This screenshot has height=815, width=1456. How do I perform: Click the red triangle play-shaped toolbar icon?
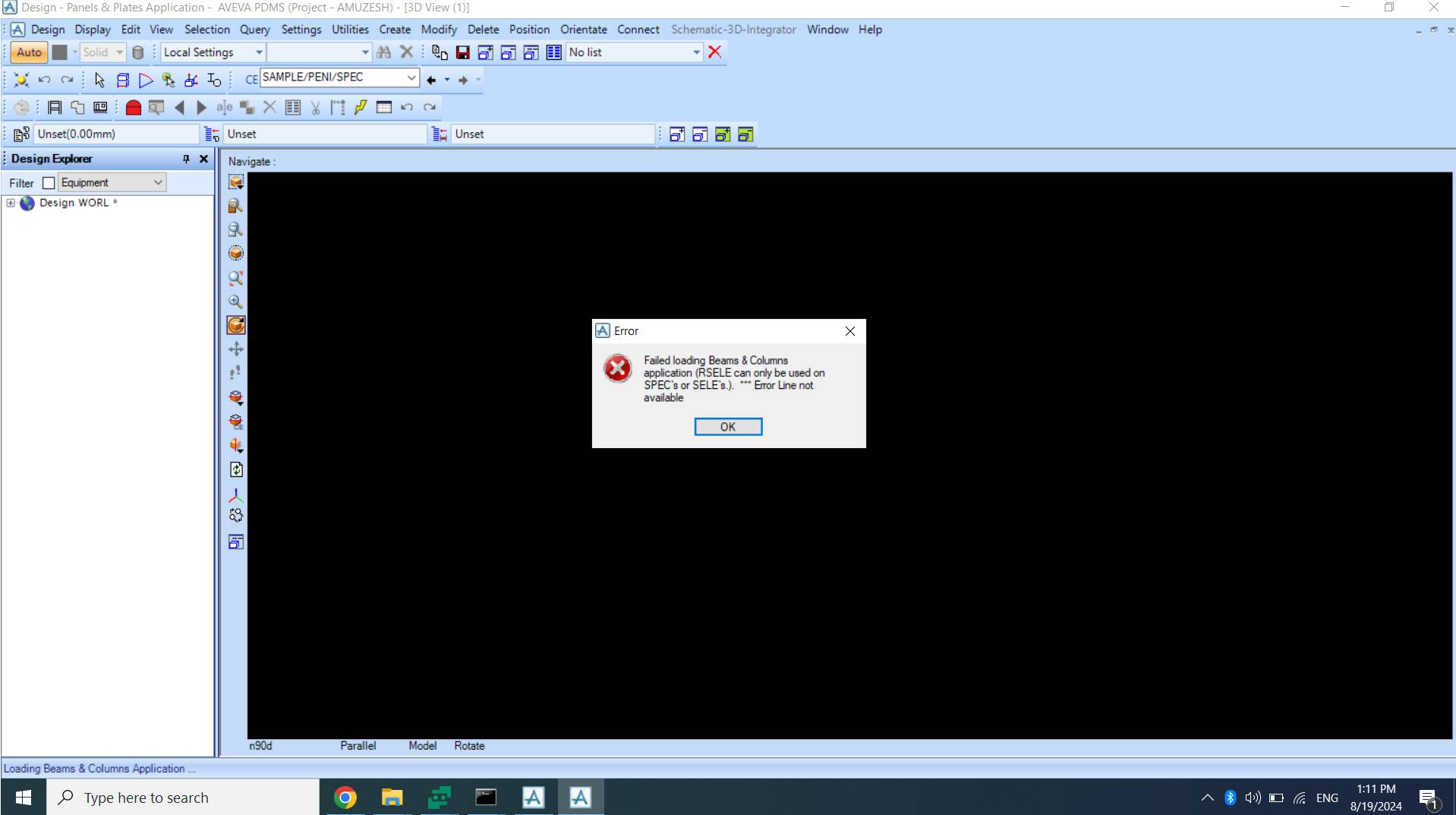coord(146,80)
